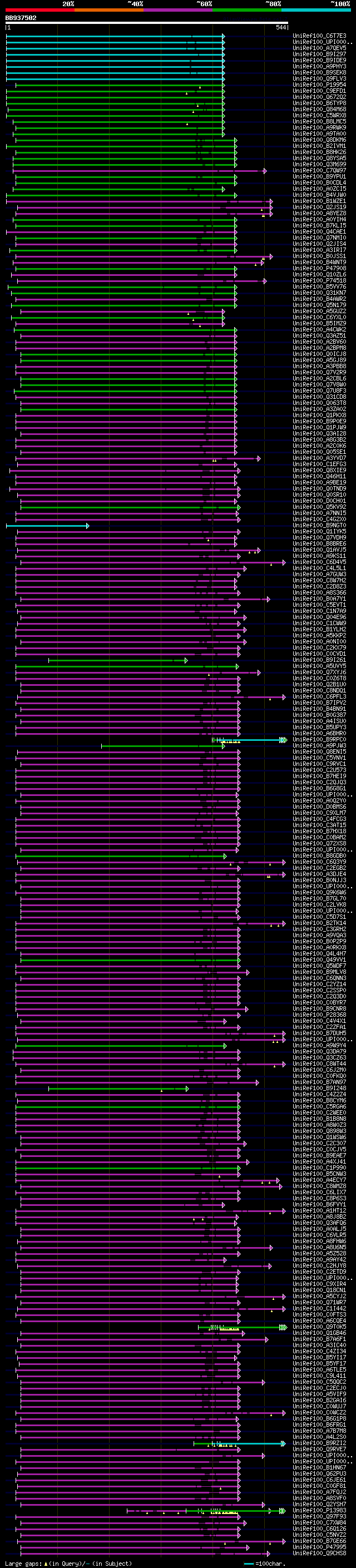The image size is (356, 1568).
Task: Select hit label UniRef100_Q8YSA5
Action: pos(319,159)
